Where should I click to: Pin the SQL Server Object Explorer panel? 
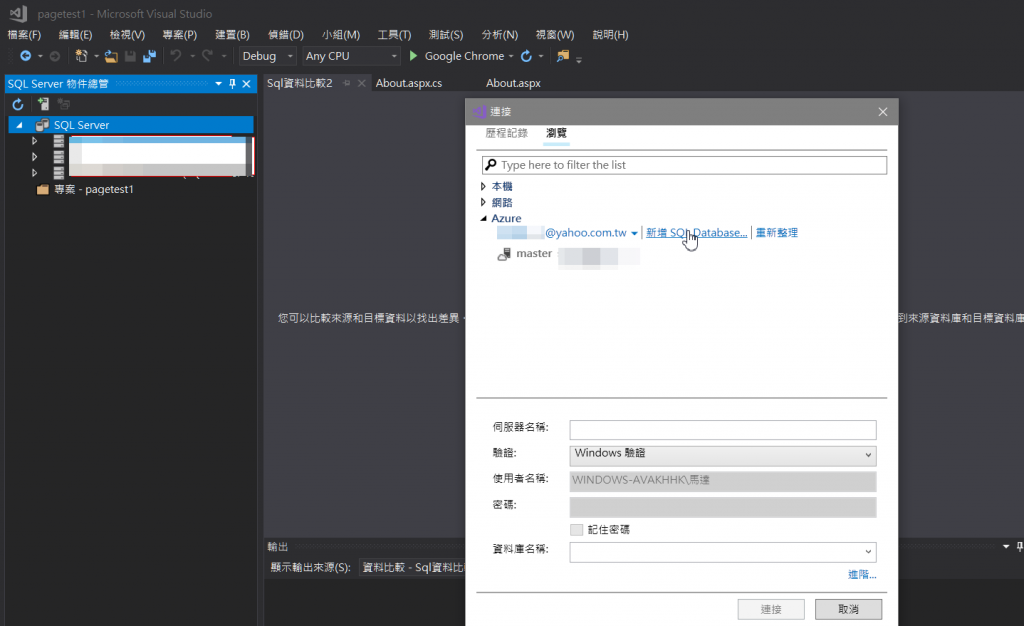pos(232,84)
